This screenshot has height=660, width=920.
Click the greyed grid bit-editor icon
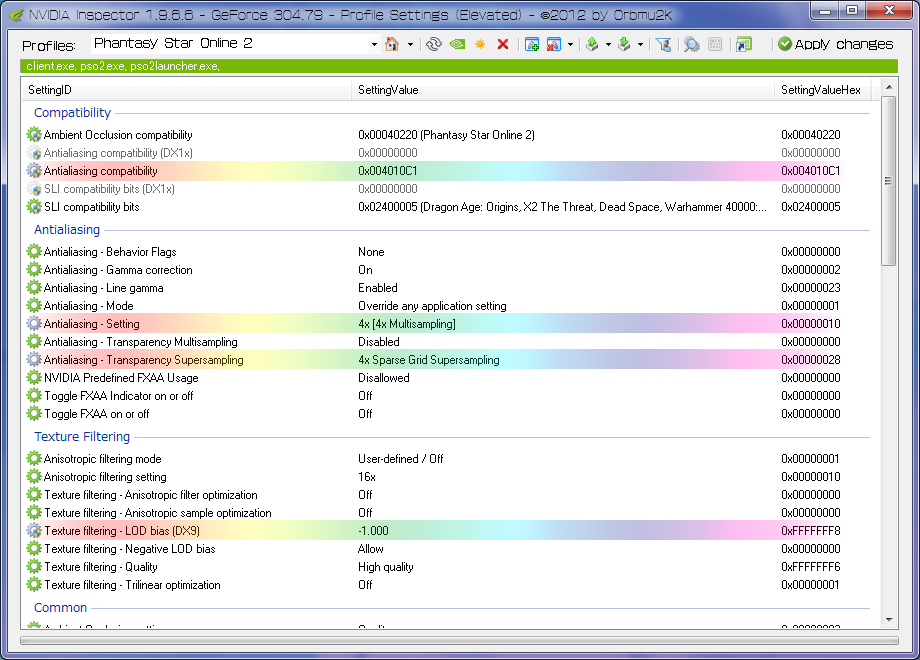[715, 44]
